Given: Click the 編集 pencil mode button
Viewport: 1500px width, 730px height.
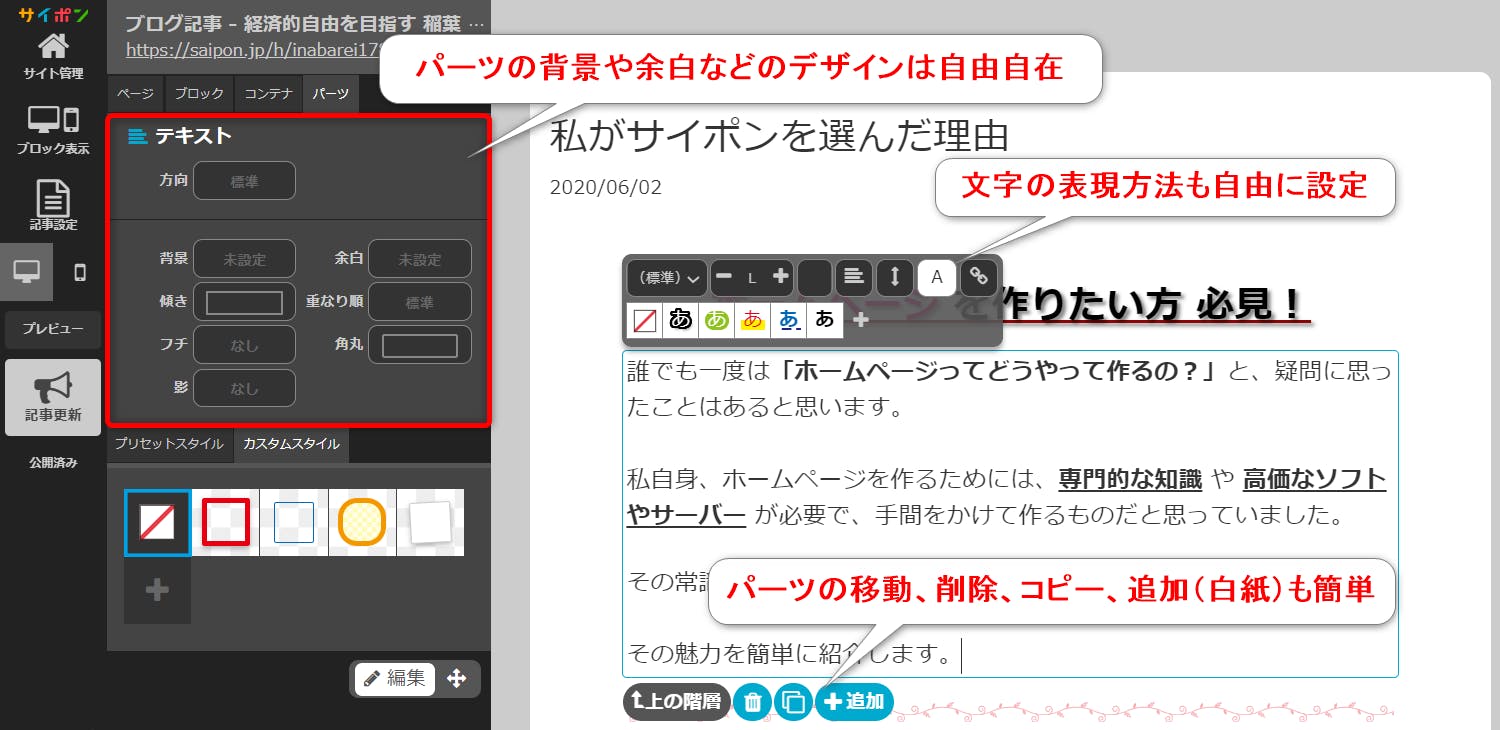Looking at the screenshot, I should (x=394, y=678).
